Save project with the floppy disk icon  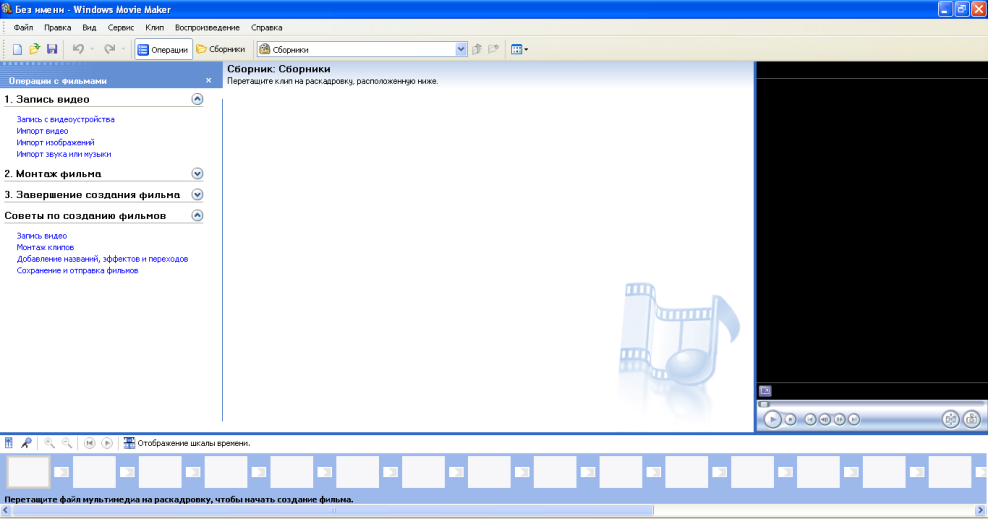(52, 49)
